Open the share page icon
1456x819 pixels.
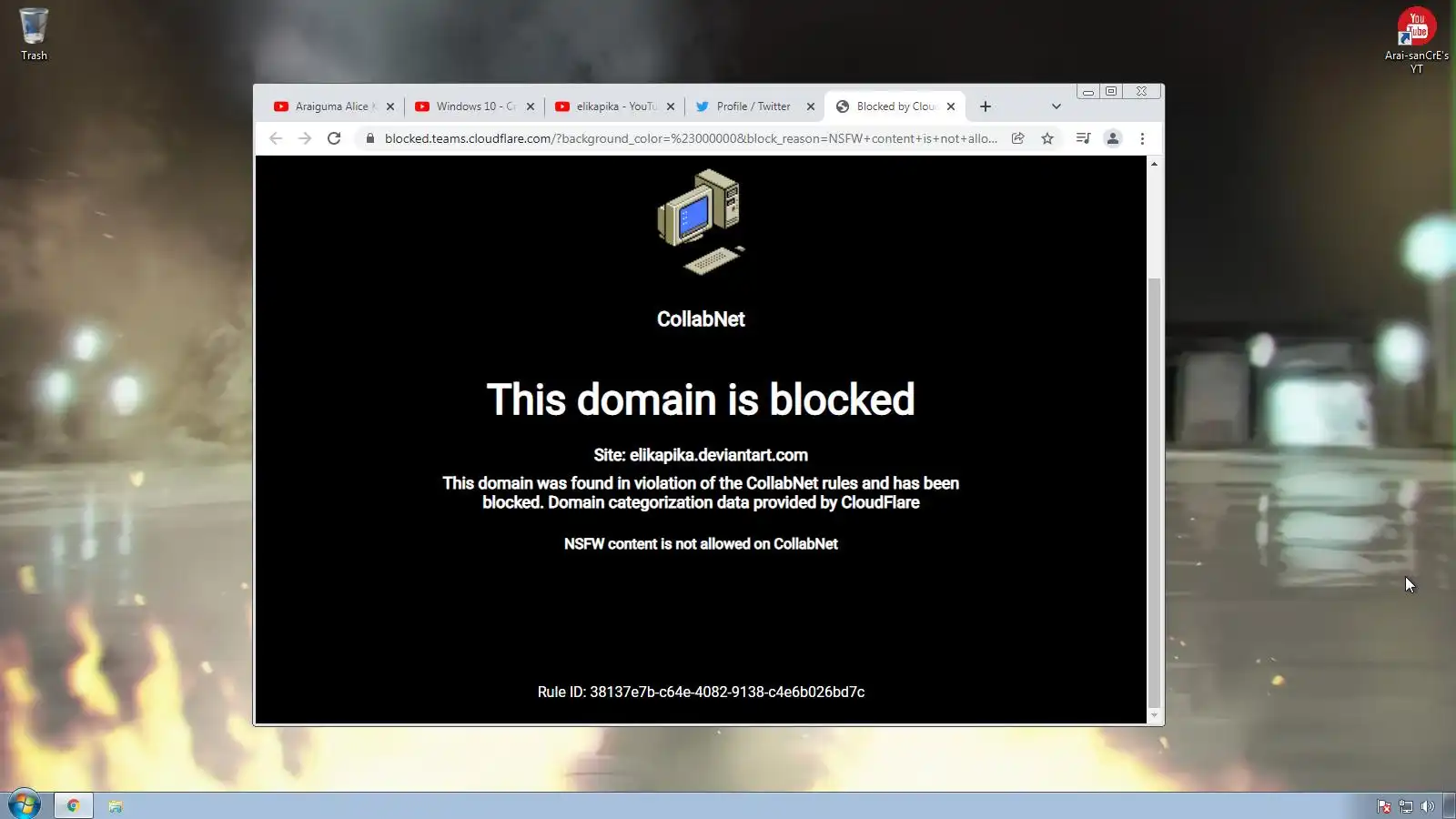pyautogui.click(x=1018, y=138)
